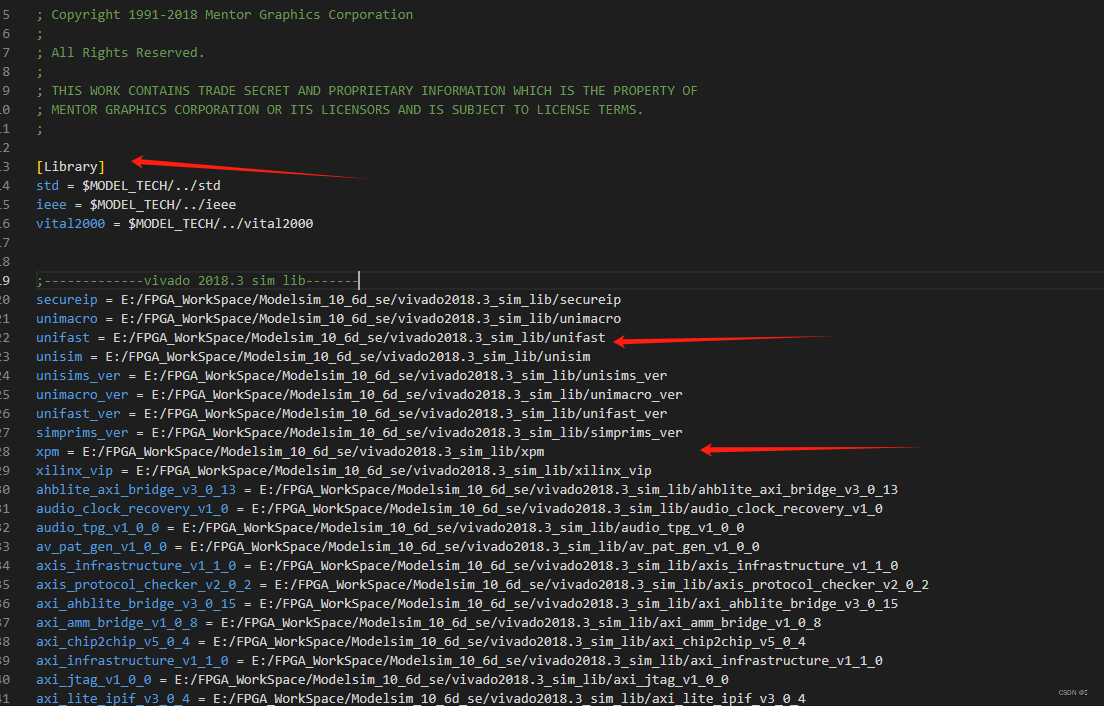
Task: Click the 'unifast' key on line 22
Action: click(63, 338)
